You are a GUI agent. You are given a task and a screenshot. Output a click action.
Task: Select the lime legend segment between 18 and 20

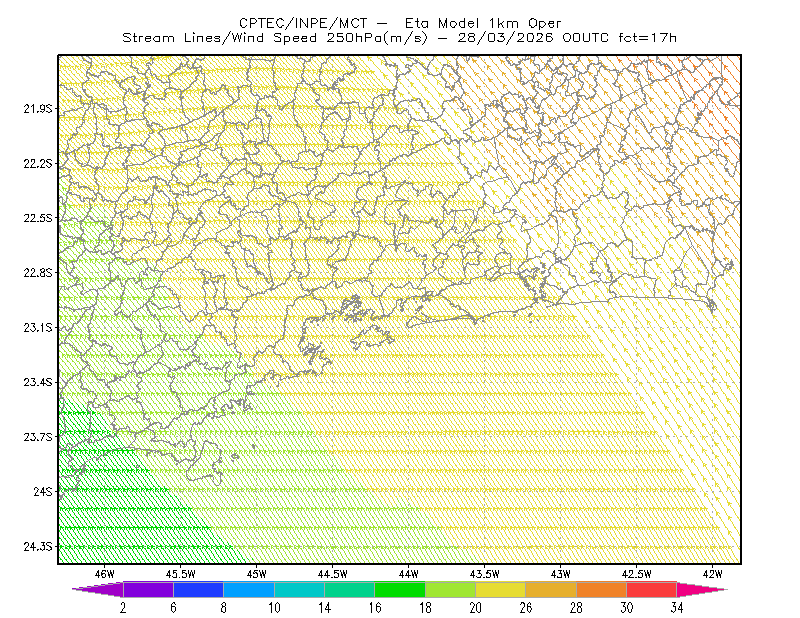[450, 589]
